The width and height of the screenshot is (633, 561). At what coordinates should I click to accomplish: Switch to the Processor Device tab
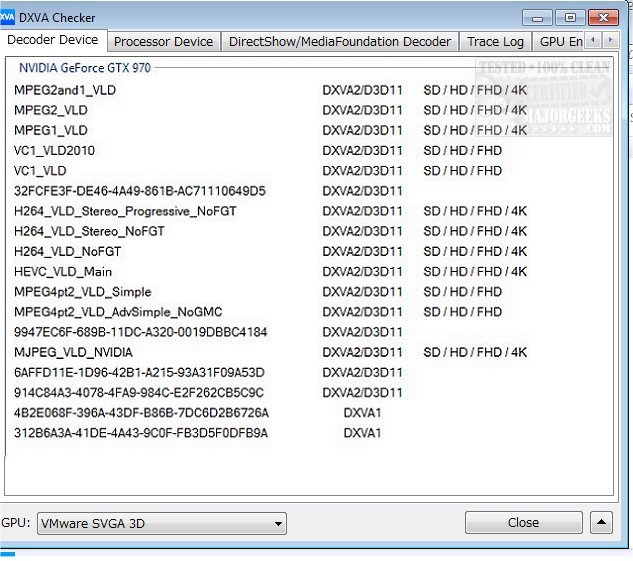(163, 41)
